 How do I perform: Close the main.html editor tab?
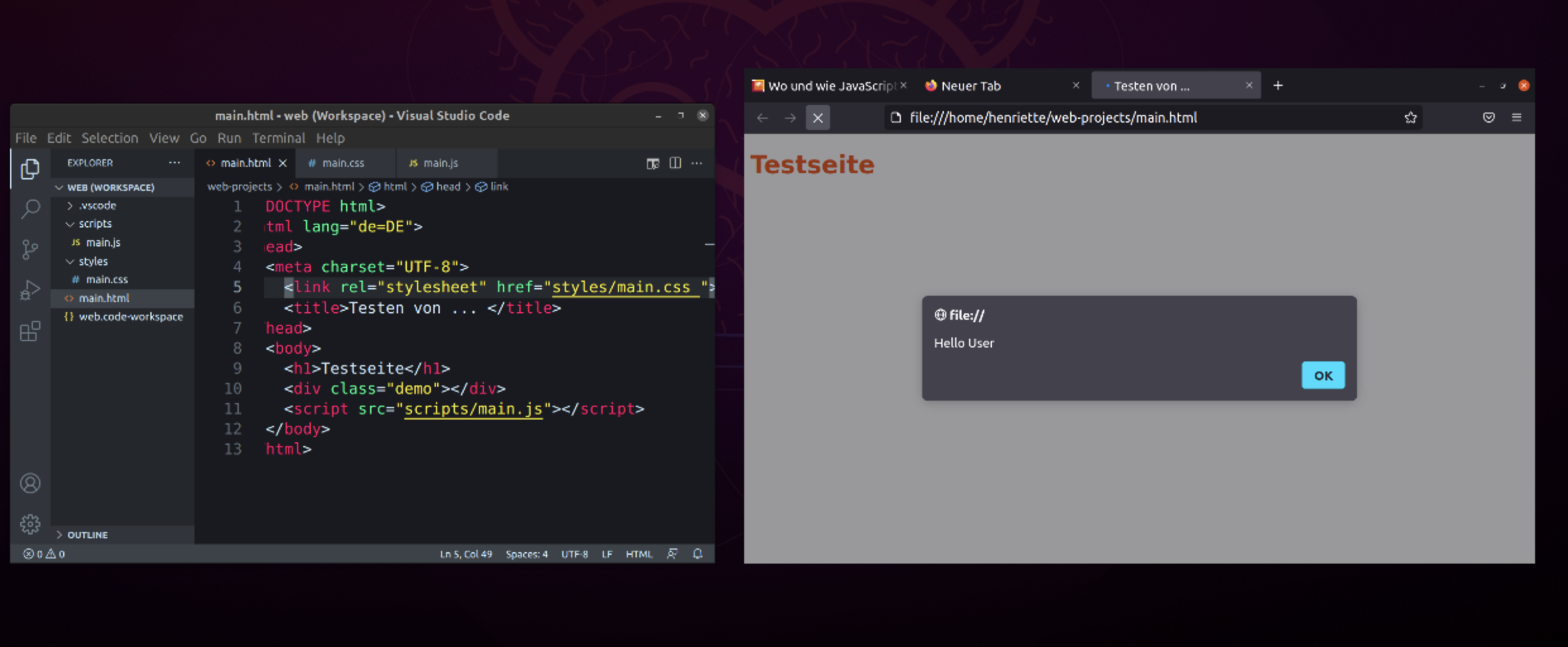[x=283, y=163]
